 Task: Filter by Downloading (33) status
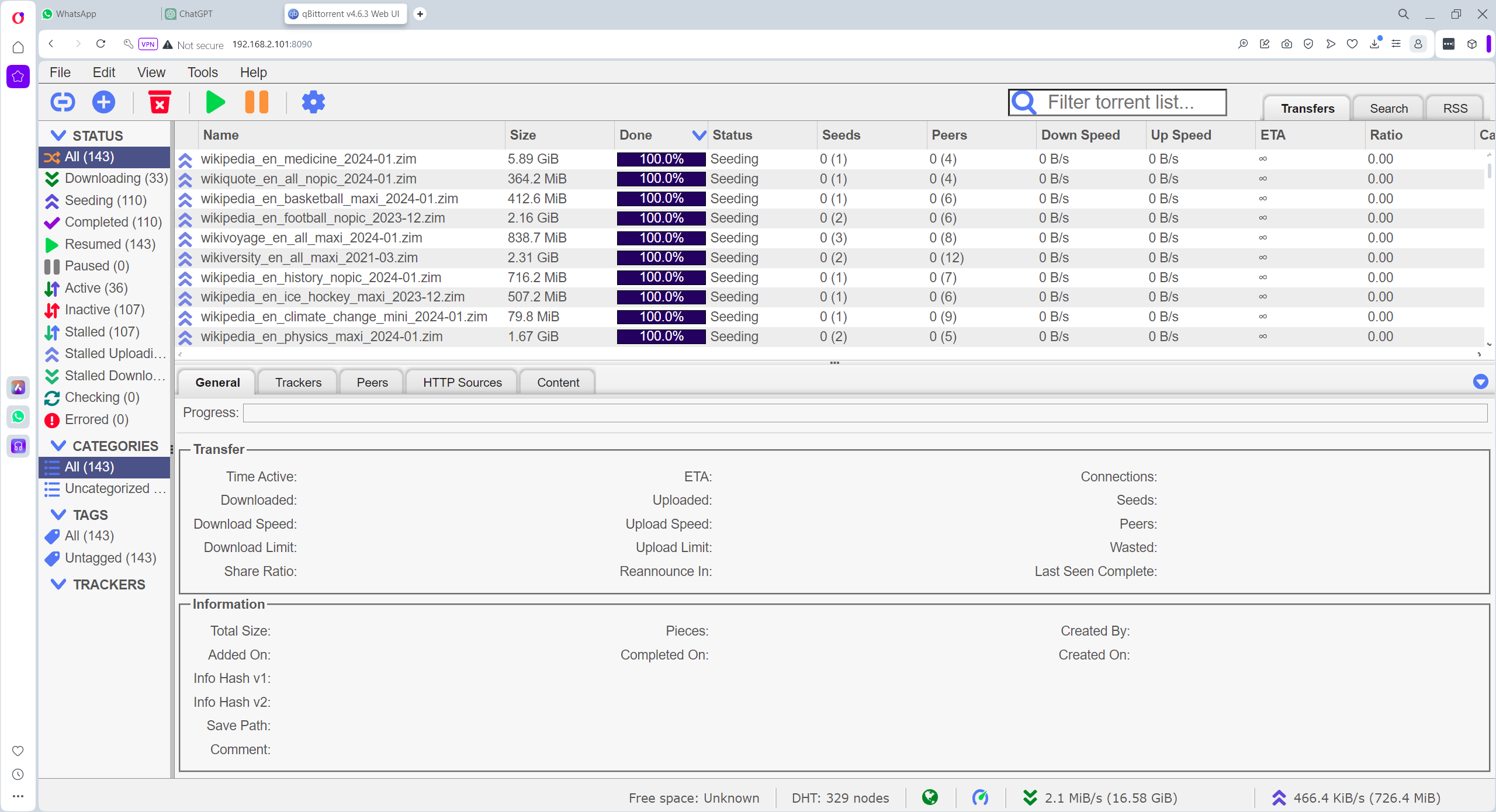(116, 178)
